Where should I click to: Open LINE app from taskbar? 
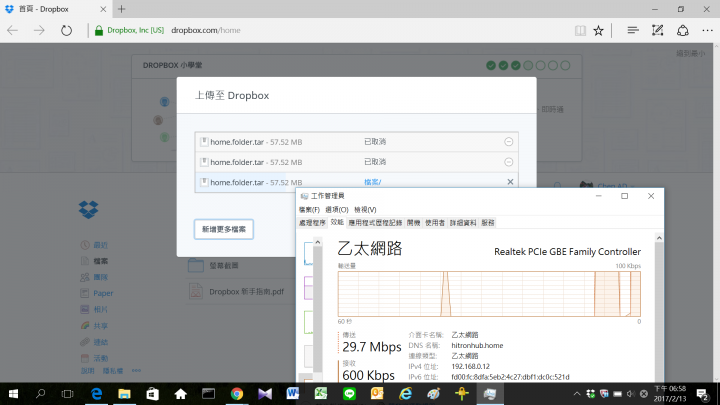349,394
